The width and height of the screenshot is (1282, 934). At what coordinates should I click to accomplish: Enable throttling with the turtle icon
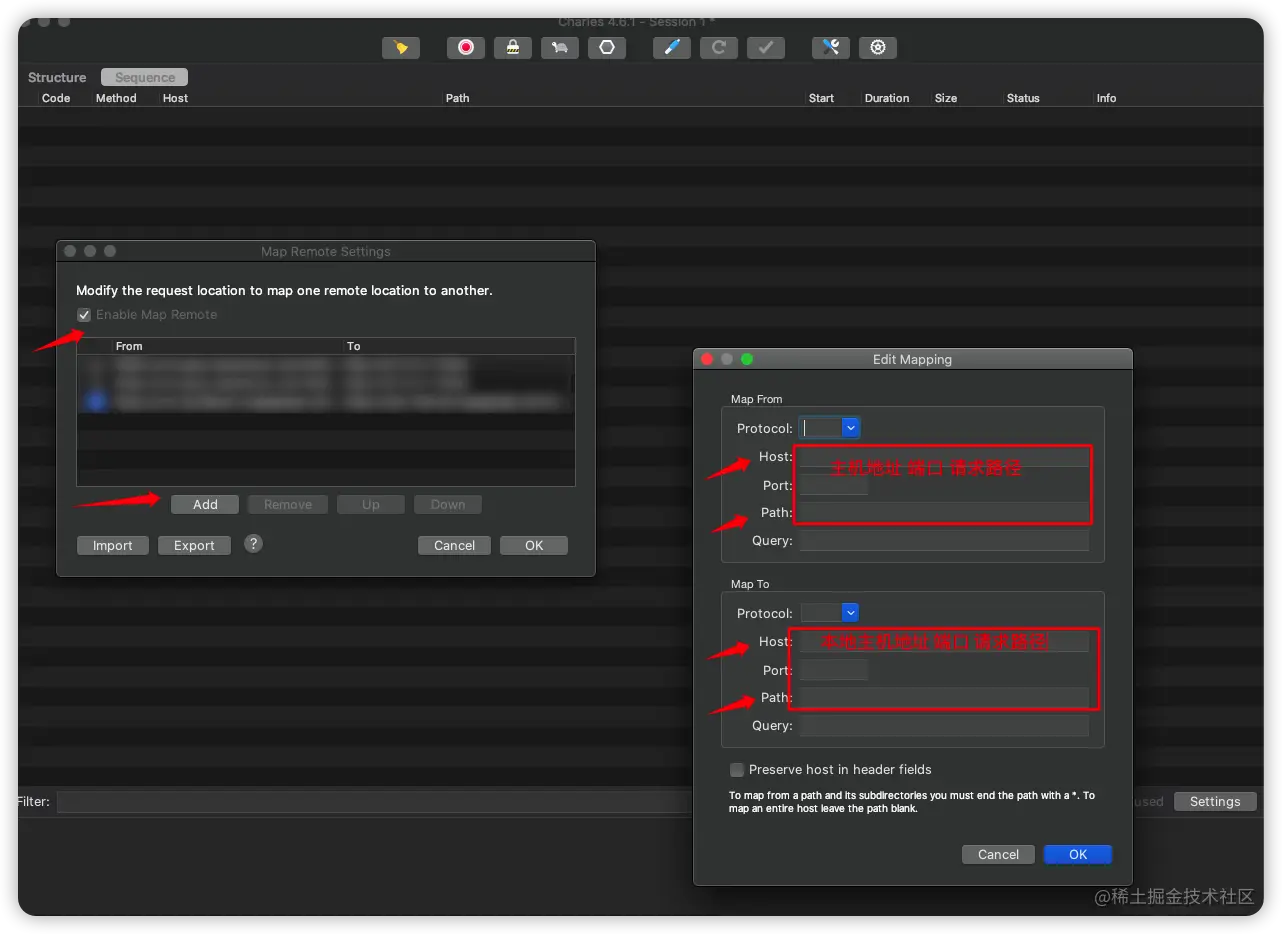coord(560,47)
